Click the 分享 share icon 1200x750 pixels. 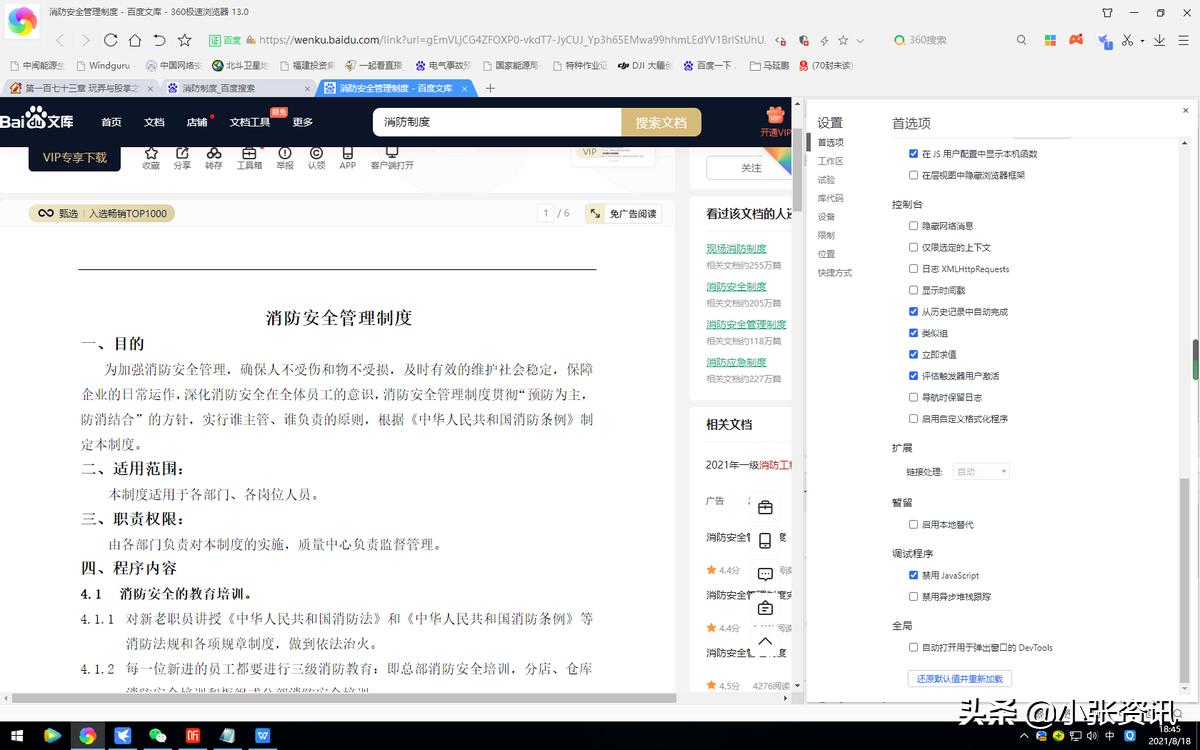(x=183, y=153)
